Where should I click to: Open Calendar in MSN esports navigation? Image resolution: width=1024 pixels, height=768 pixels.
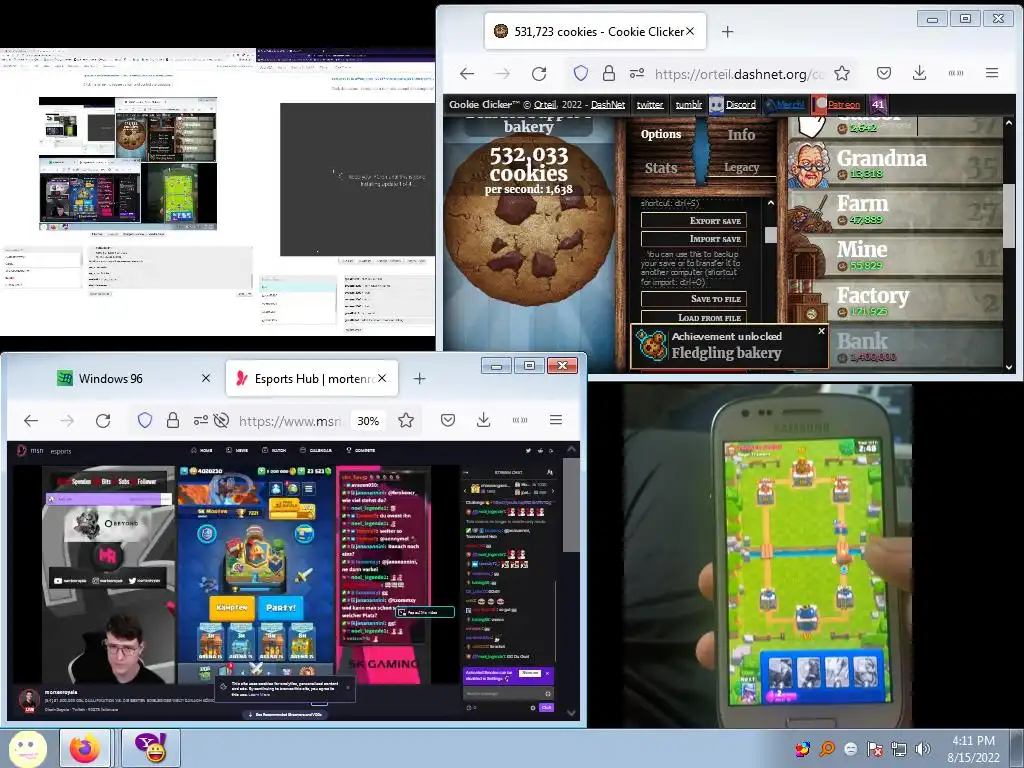click(x=316, y=451)
